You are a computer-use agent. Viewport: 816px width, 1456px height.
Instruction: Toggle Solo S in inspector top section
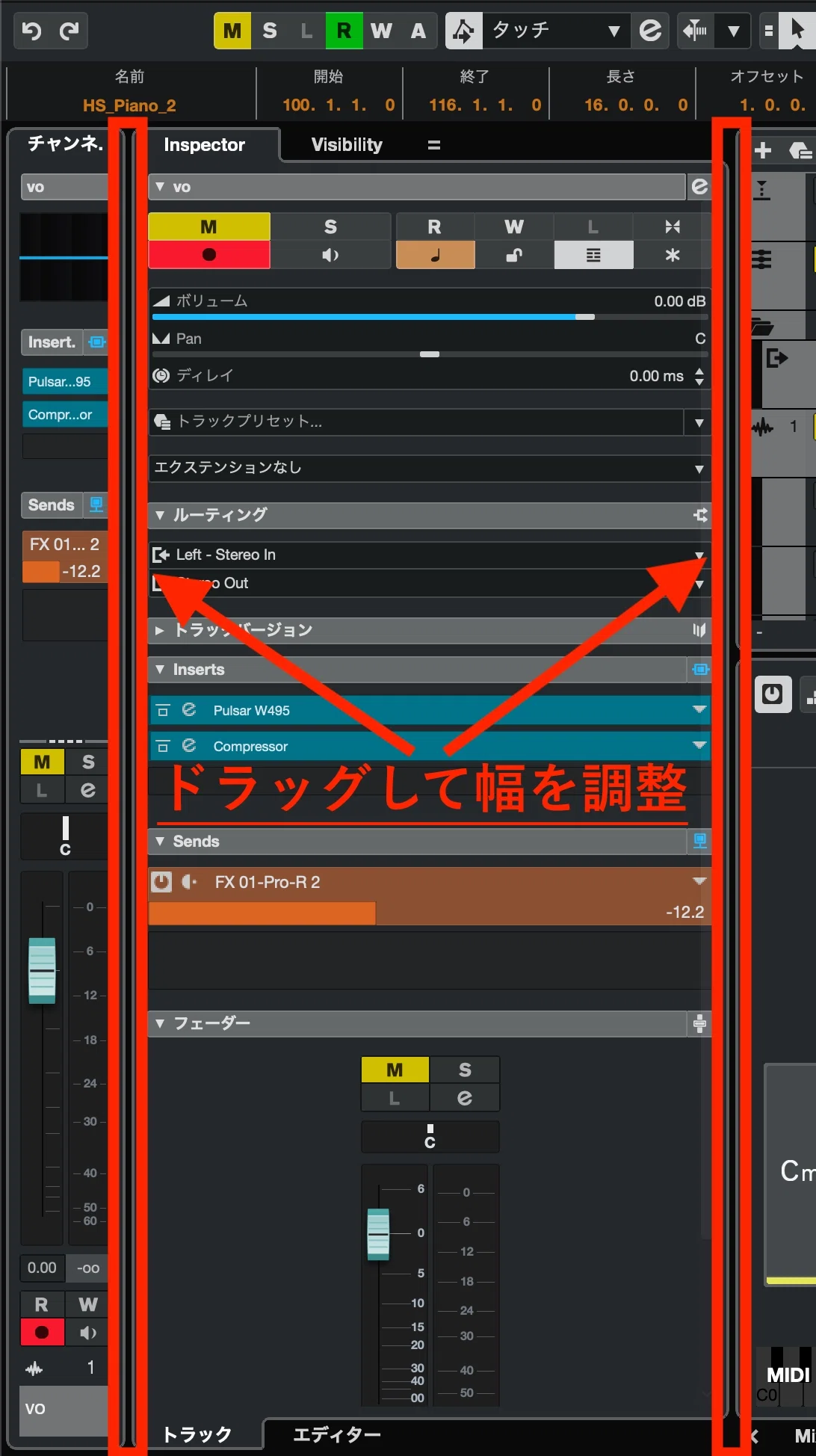[x=330, y=226]
